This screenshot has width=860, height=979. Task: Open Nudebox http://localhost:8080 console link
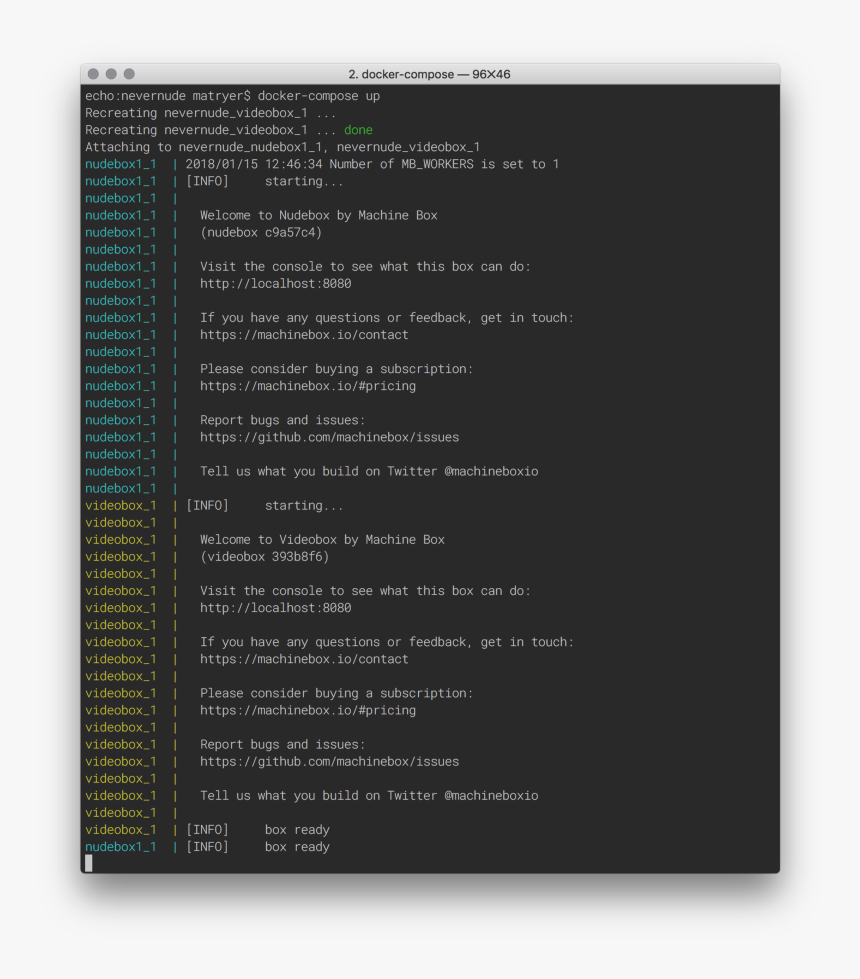click(x=275, y=283)
